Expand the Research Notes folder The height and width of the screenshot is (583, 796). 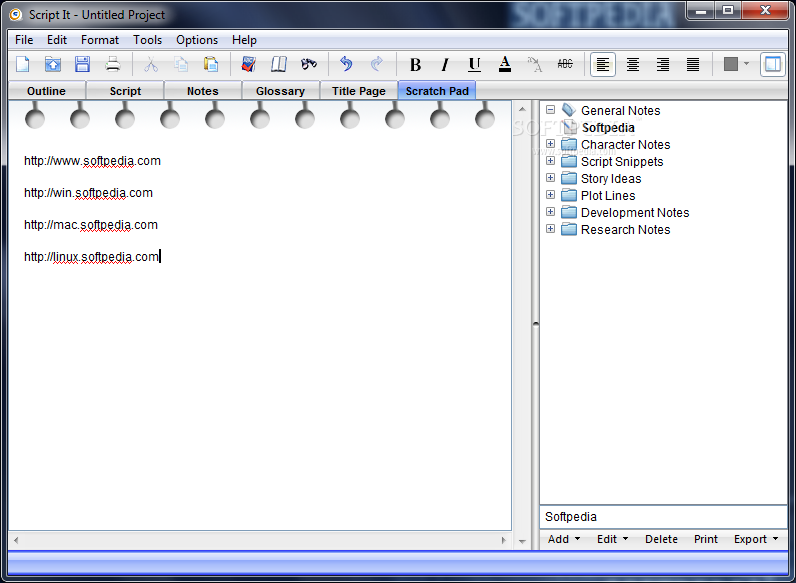[x=550, y=229]
